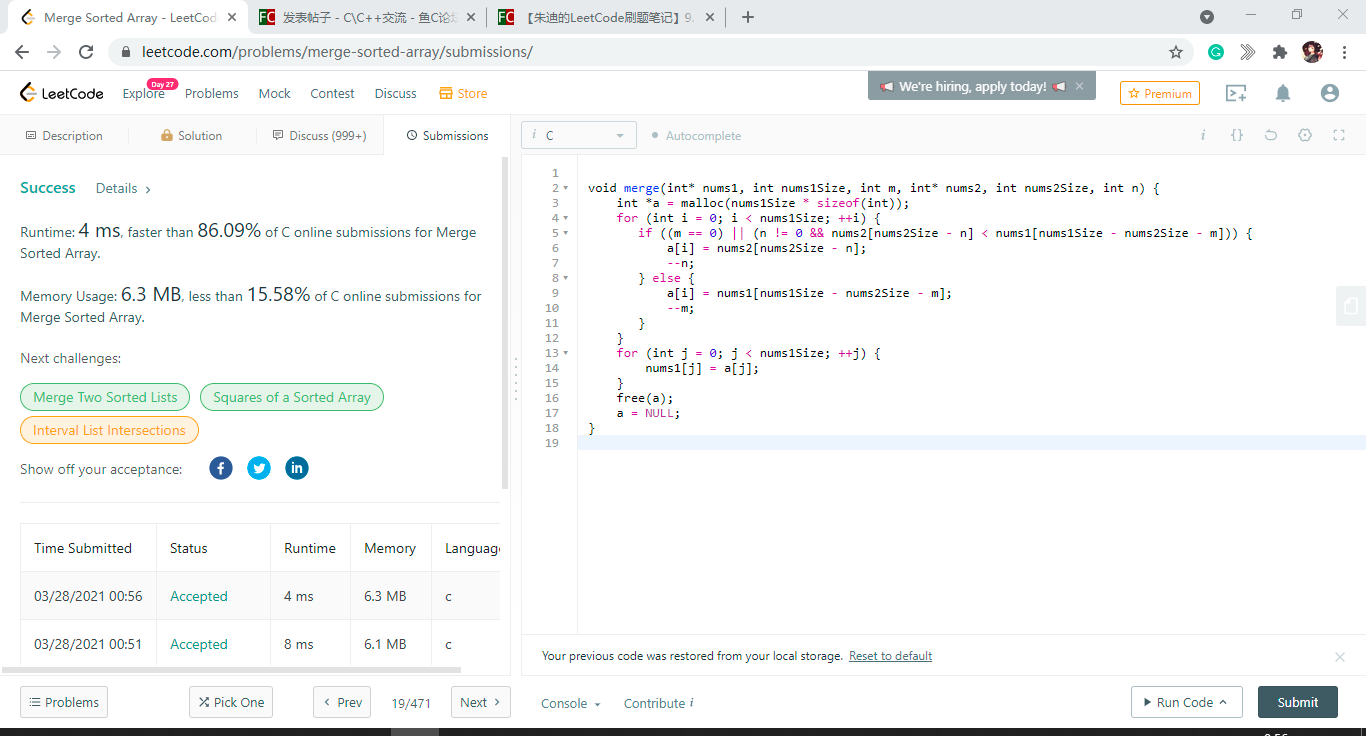Open the Grammarly extension icon
This screenshot has width=1366, height=736.
(x=1216, y=52)
